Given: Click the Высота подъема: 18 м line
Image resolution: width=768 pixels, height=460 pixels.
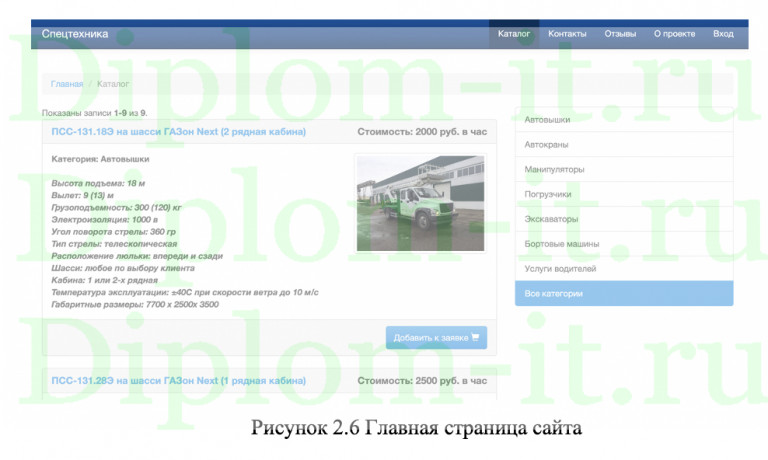Looking at the screenshot, I should (98, 183).
